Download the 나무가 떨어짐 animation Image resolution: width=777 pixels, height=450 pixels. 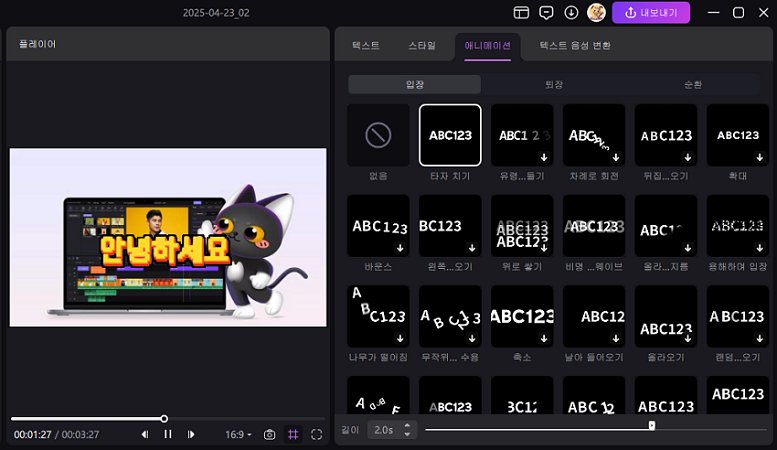coord(400,338)
